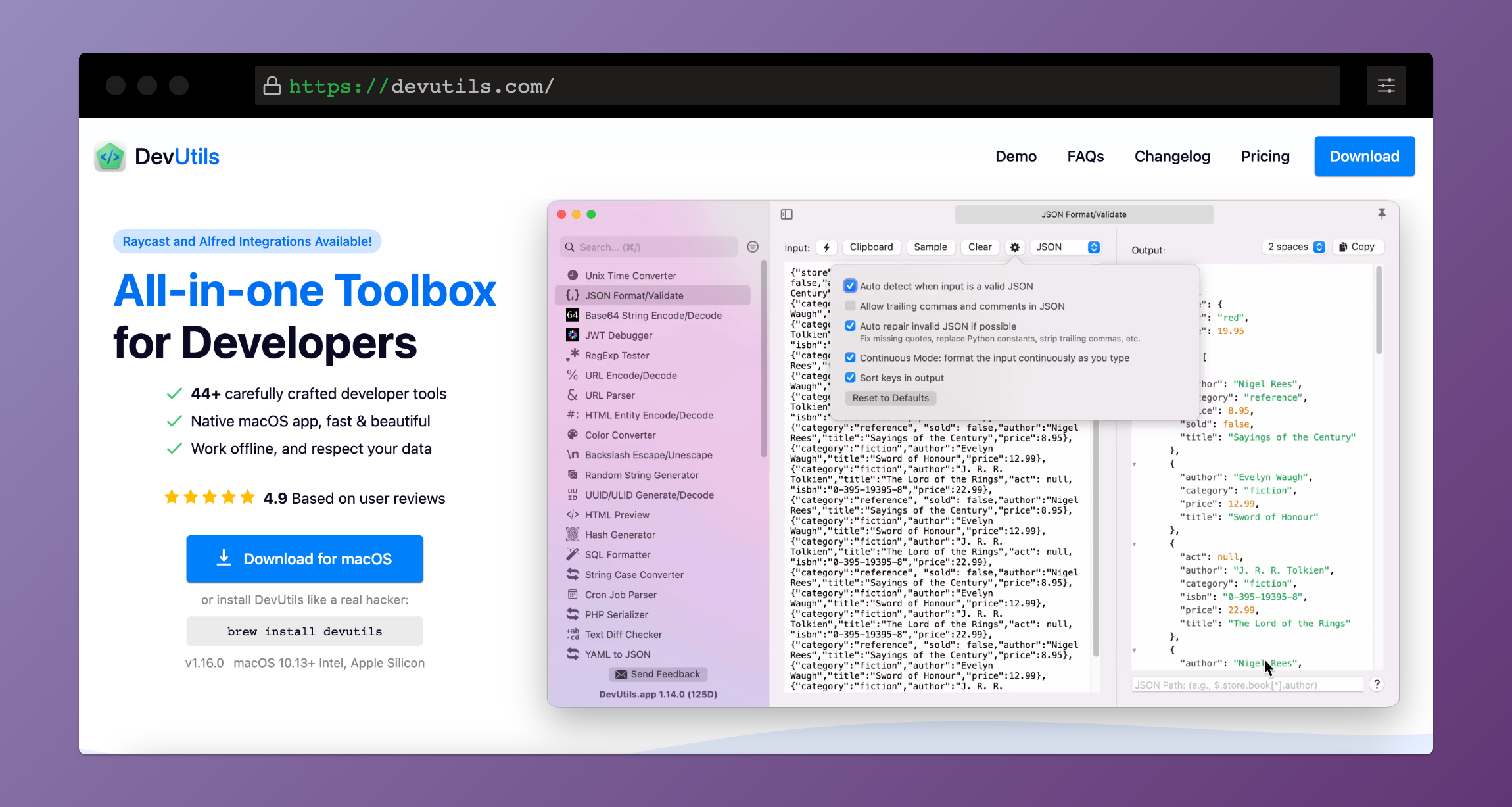Click the SQL Formatter wand icon
1512x807 pixels.
tap(573, 554)
